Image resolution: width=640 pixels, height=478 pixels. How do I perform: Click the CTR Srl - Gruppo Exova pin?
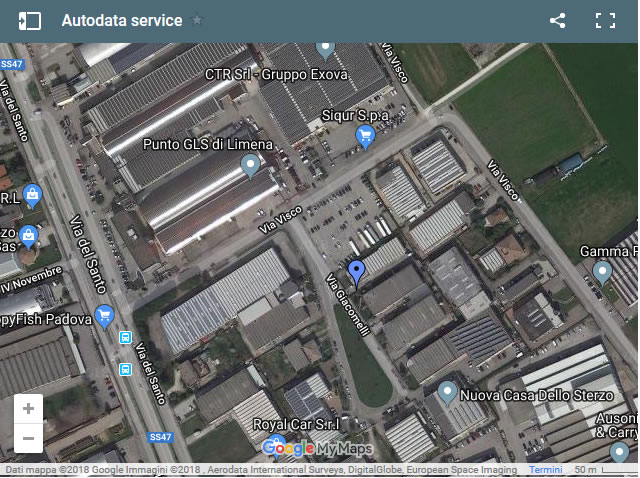coord(325,52)
